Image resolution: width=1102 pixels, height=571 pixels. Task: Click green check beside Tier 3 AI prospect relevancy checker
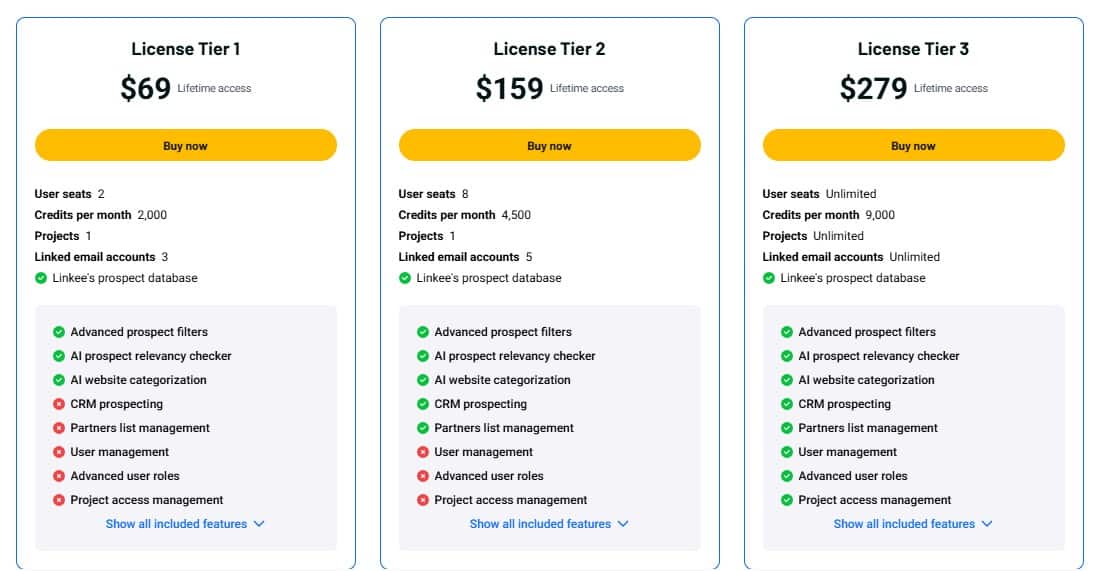tap(787, 356)
